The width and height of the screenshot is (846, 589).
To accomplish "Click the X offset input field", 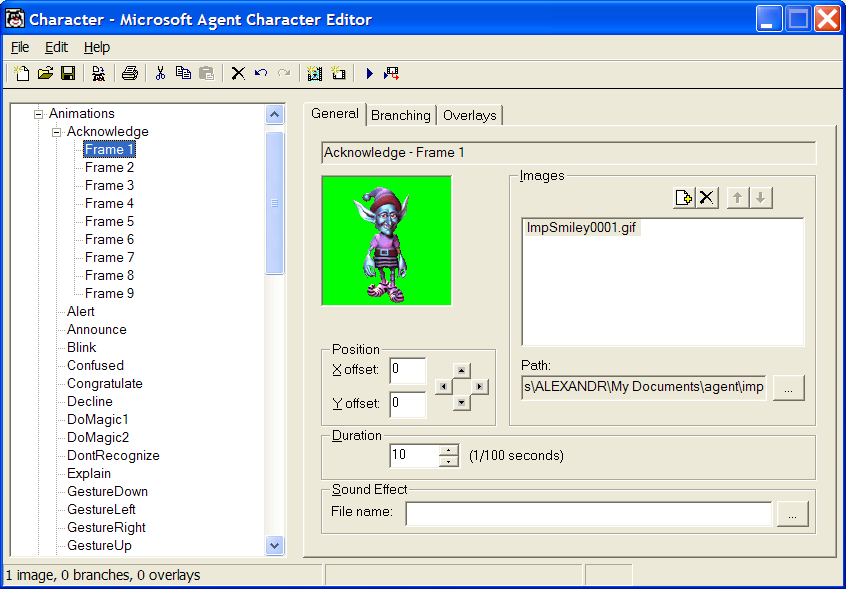I will click(x=407, y=370).
